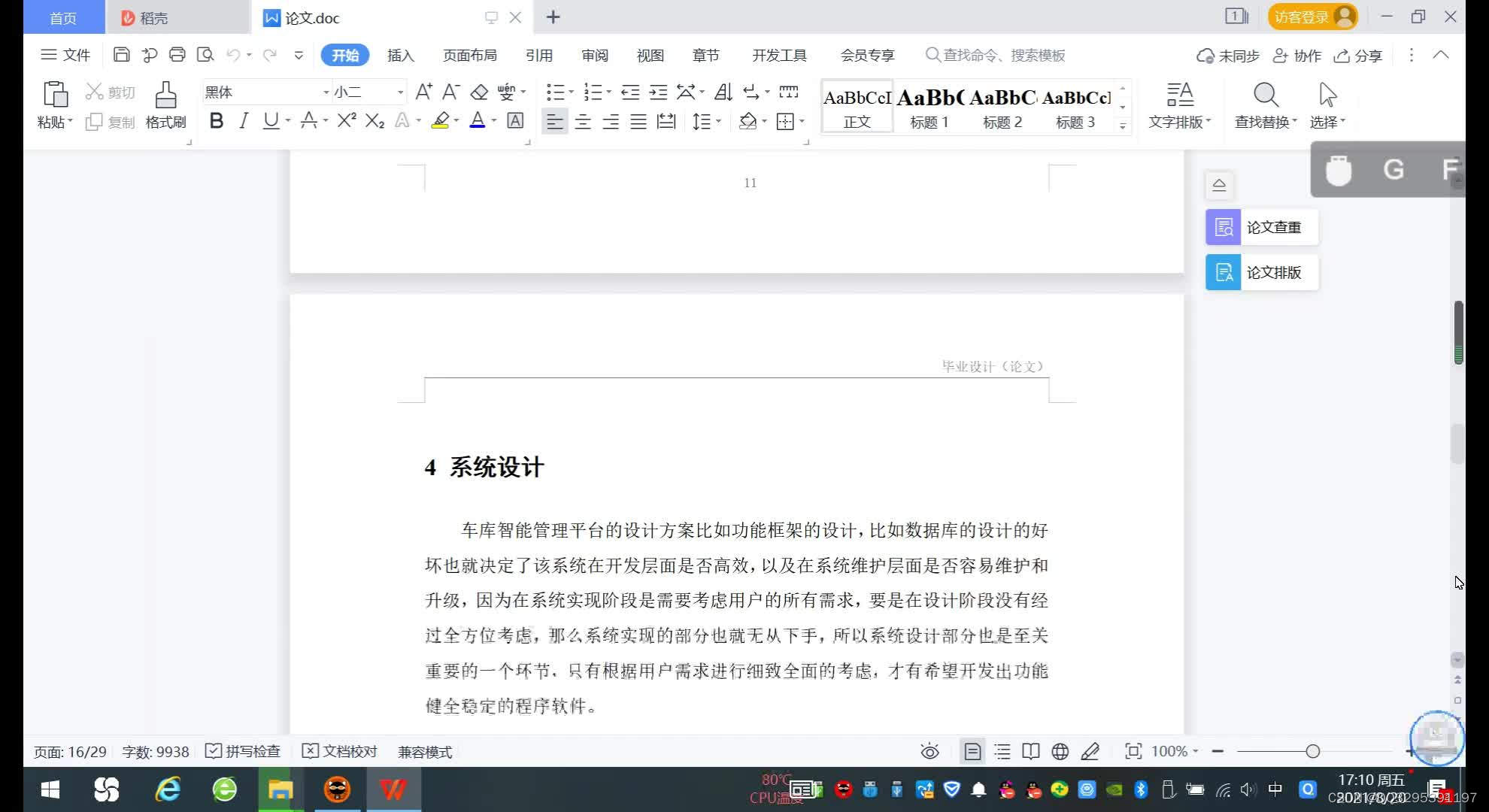
Task: Increase font size with A+ icon
Action: tap(423, 92)
